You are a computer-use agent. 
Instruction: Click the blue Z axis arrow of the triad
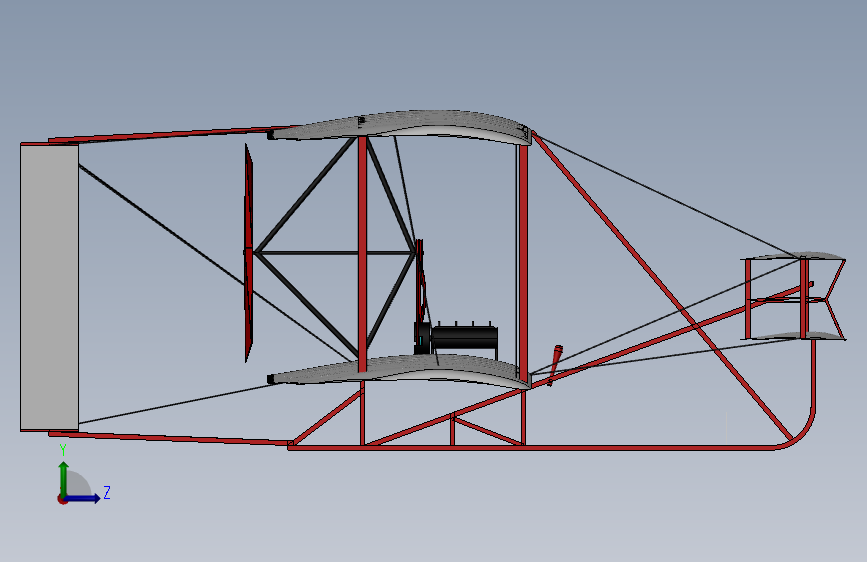[83, 498]
